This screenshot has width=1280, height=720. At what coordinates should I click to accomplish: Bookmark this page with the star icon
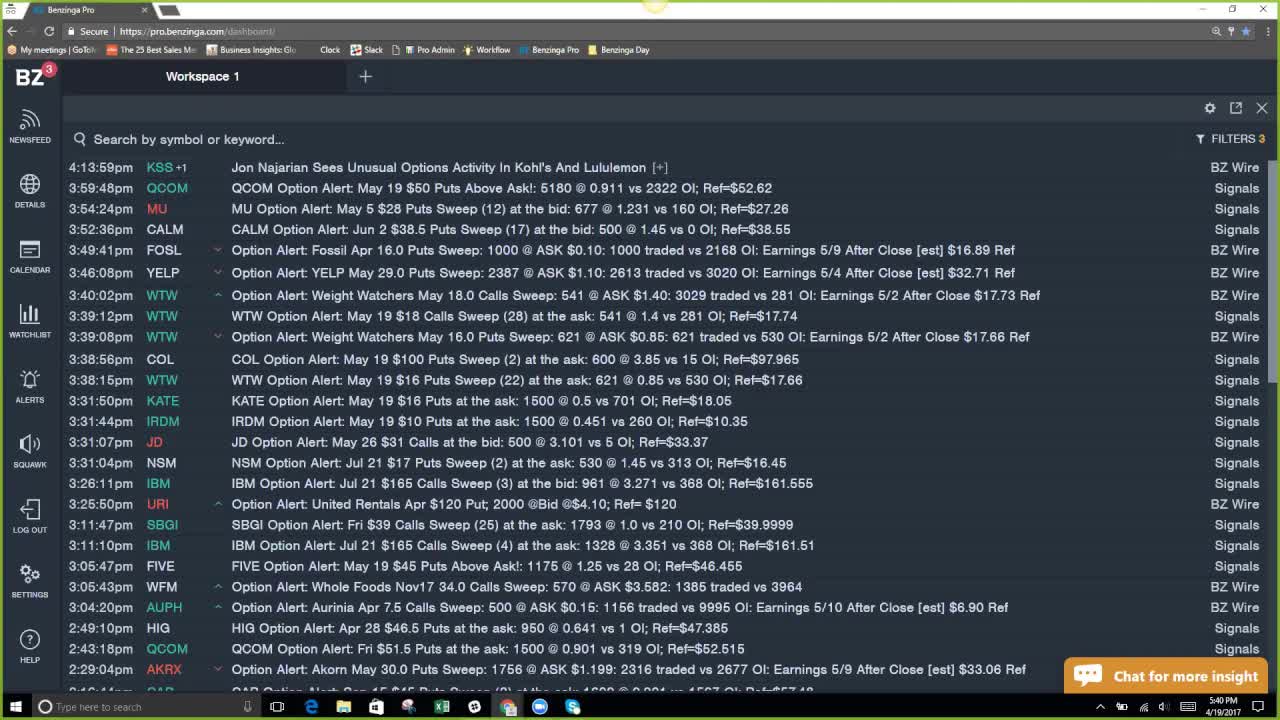[1246, 31]
